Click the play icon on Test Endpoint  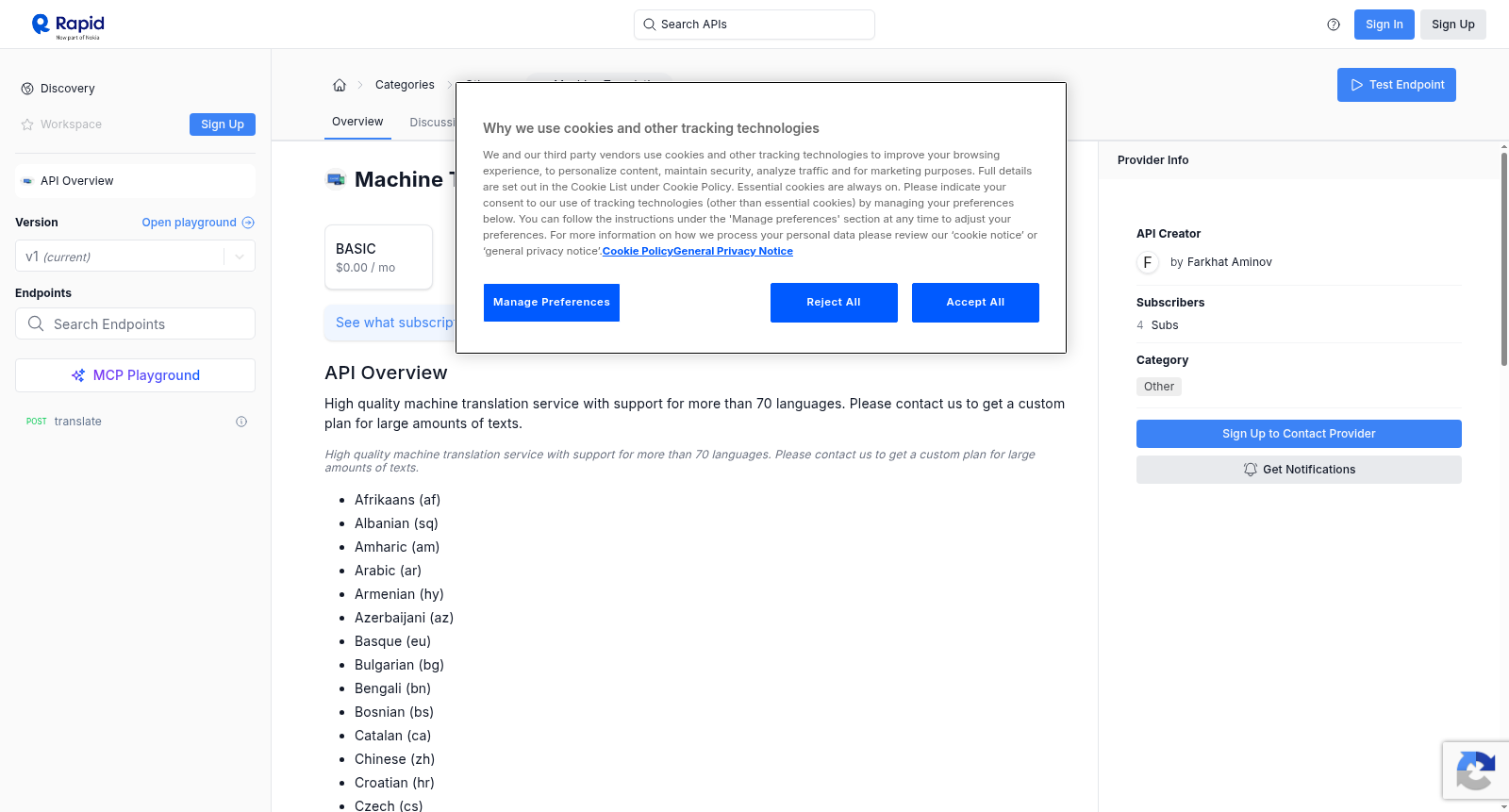click(1357, 85)
